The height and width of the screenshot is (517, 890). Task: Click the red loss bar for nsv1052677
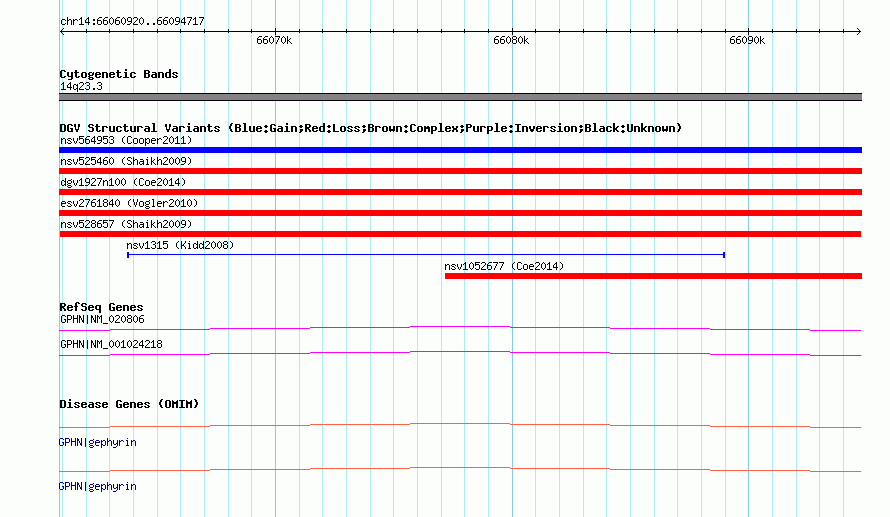pos(653,276)
